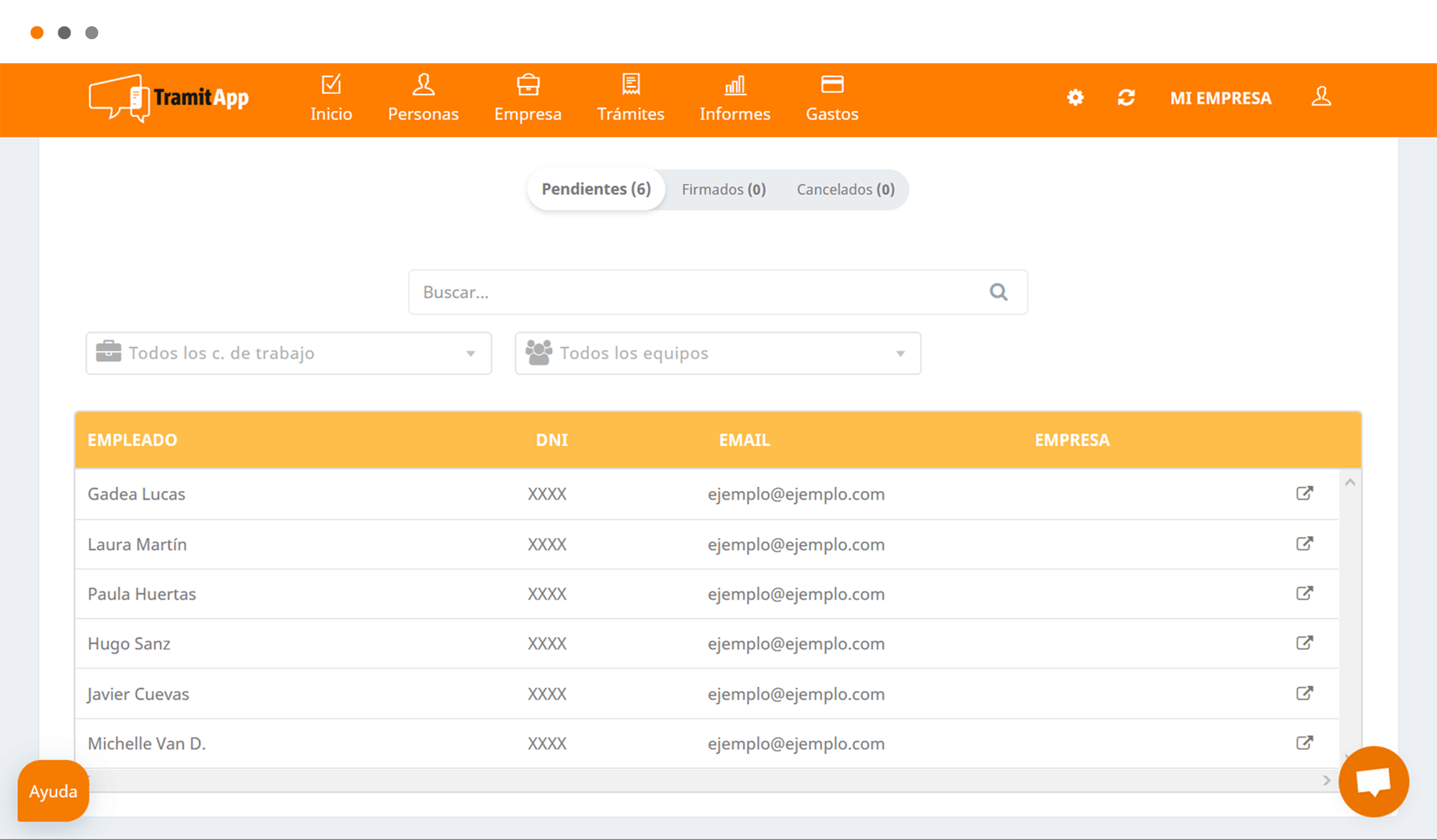1437x840 pixels.
Task: Switch to Cancelados tab
Action: (845, 190)
